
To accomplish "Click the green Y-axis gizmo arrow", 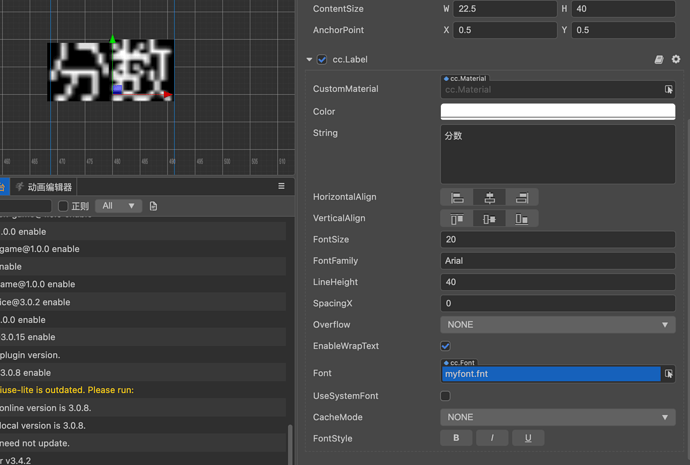I will [113, 40].
